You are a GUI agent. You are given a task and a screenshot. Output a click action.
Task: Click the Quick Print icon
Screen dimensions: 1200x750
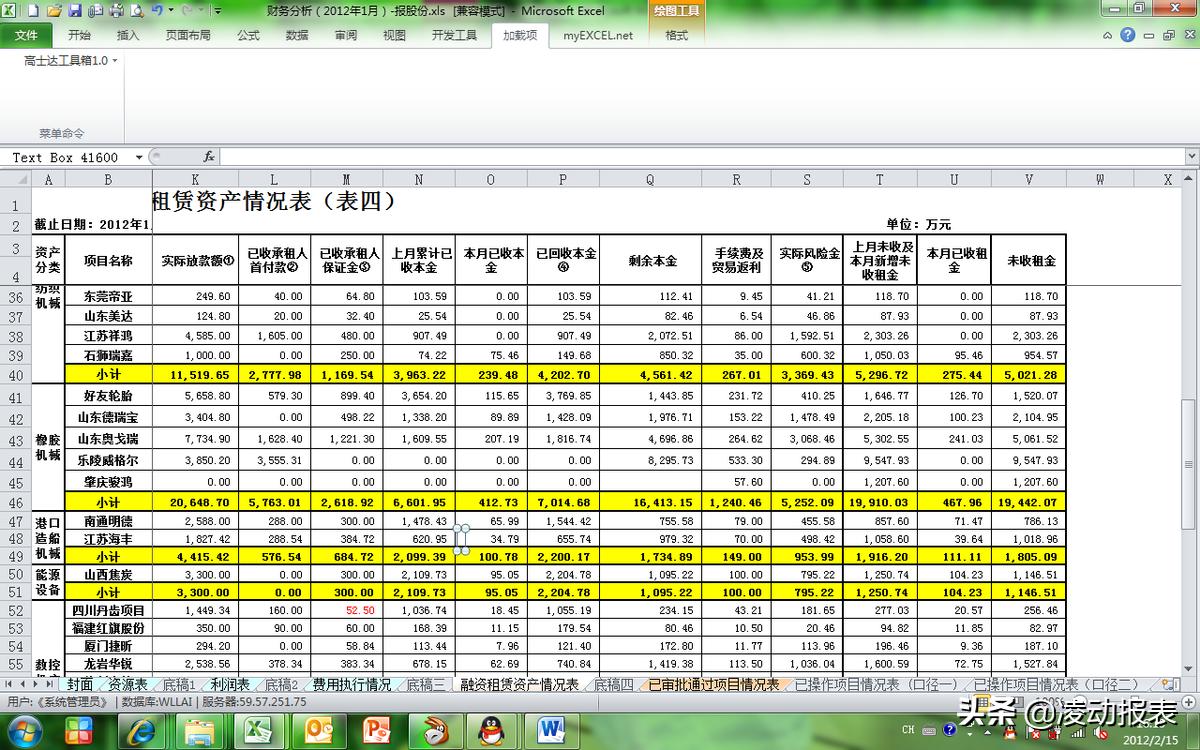(117, 10)
